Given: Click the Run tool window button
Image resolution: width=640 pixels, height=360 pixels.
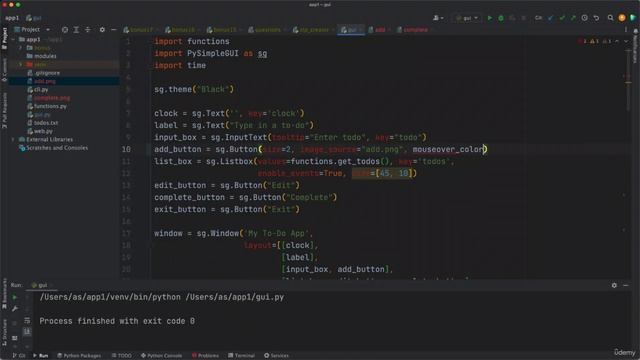Looking at the screenshot, I should [41, 356].
